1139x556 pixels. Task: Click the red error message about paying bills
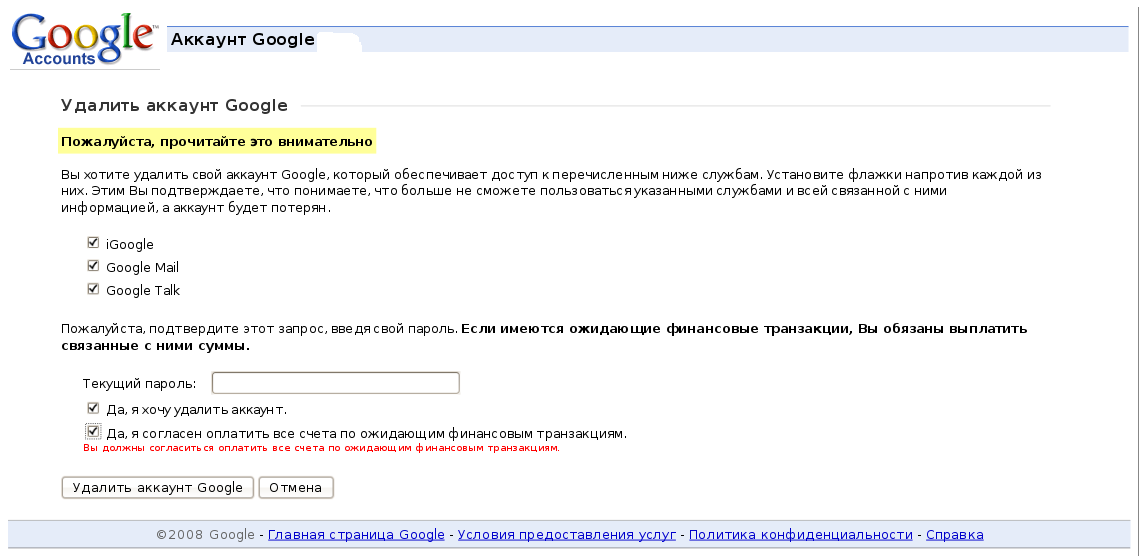coord(321,448)
